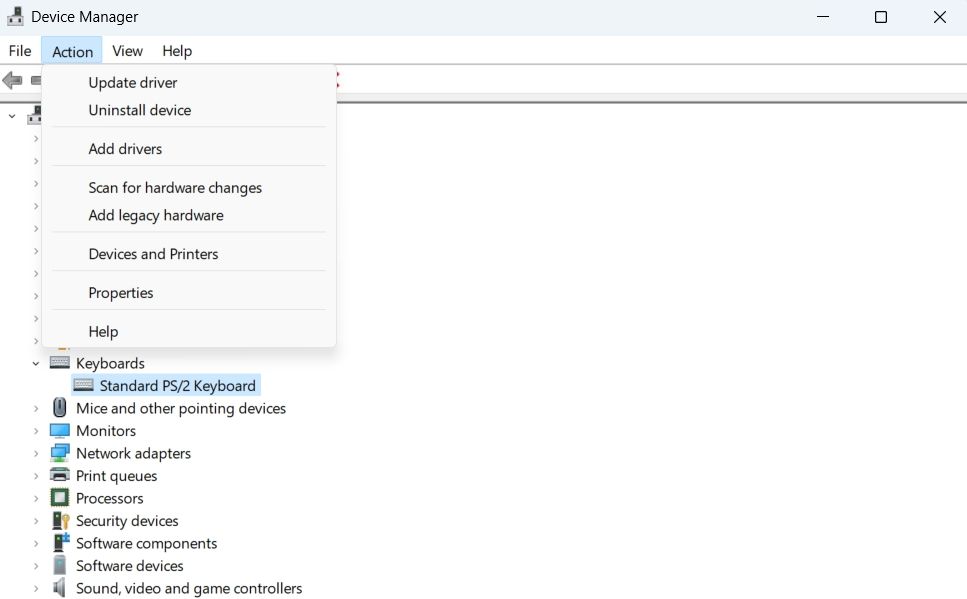Click the Security devices key icon
967x599 pixels.
(x=60, y=521)
